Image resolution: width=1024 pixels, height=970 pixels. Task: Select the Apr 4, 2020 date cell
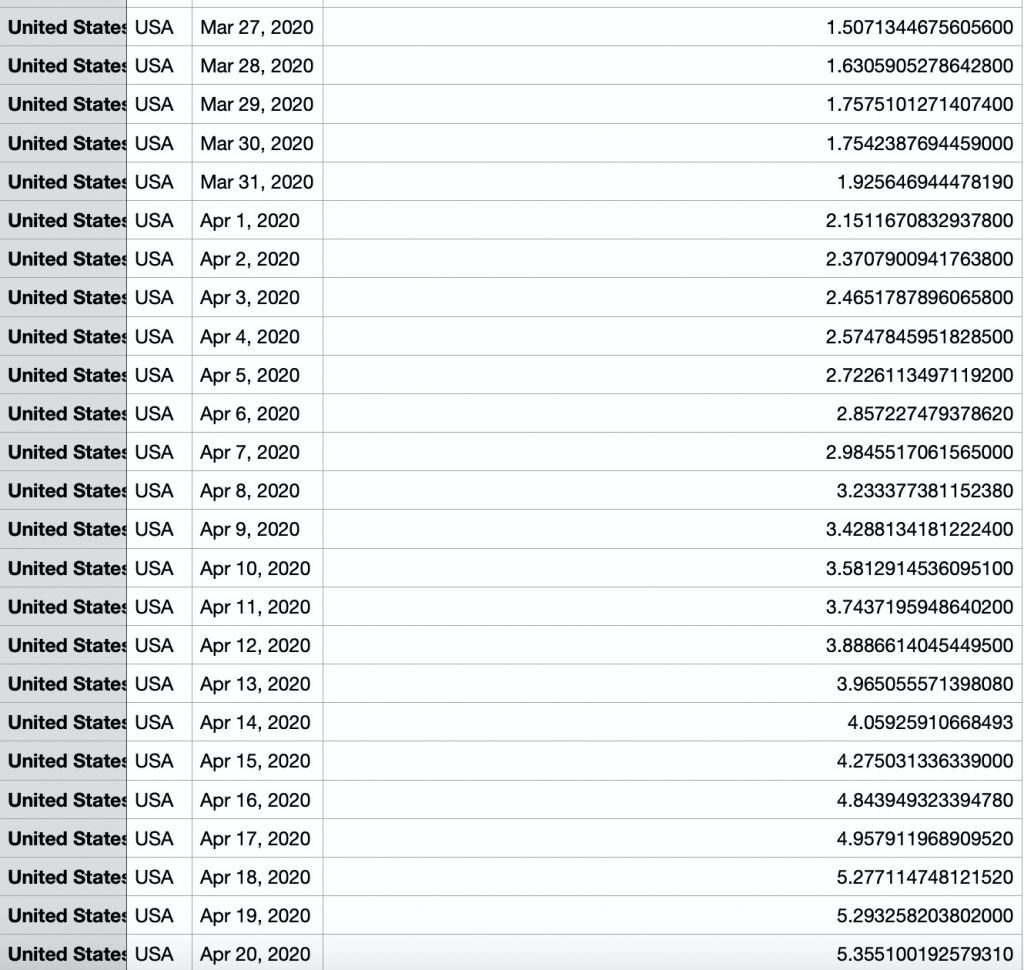click(249, 336)
